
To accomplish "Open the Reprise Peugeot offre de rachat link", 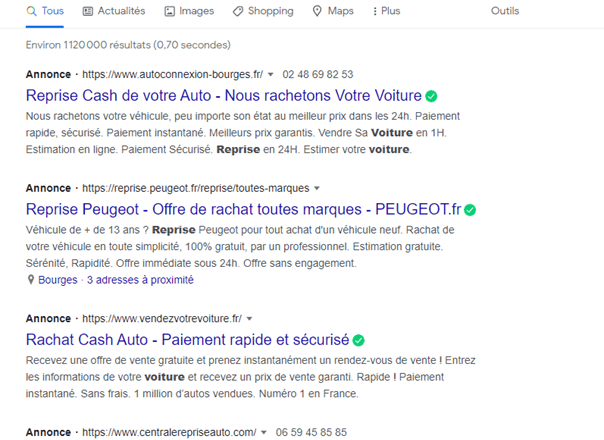I will pos(243,210).
